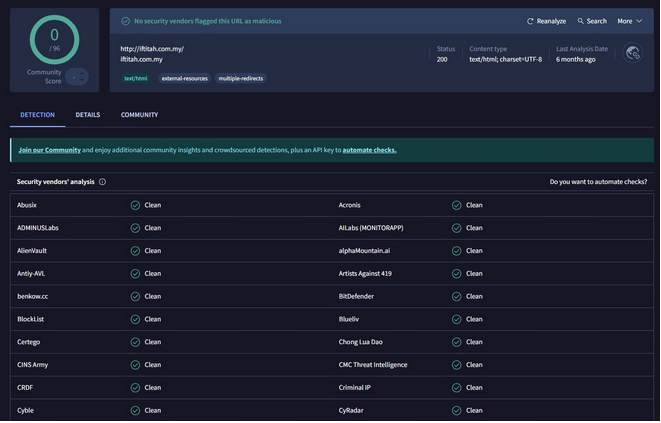Click the Clean checkmark icon for Abusix
This screenshot has height=423, width=661.
(135, 205)
